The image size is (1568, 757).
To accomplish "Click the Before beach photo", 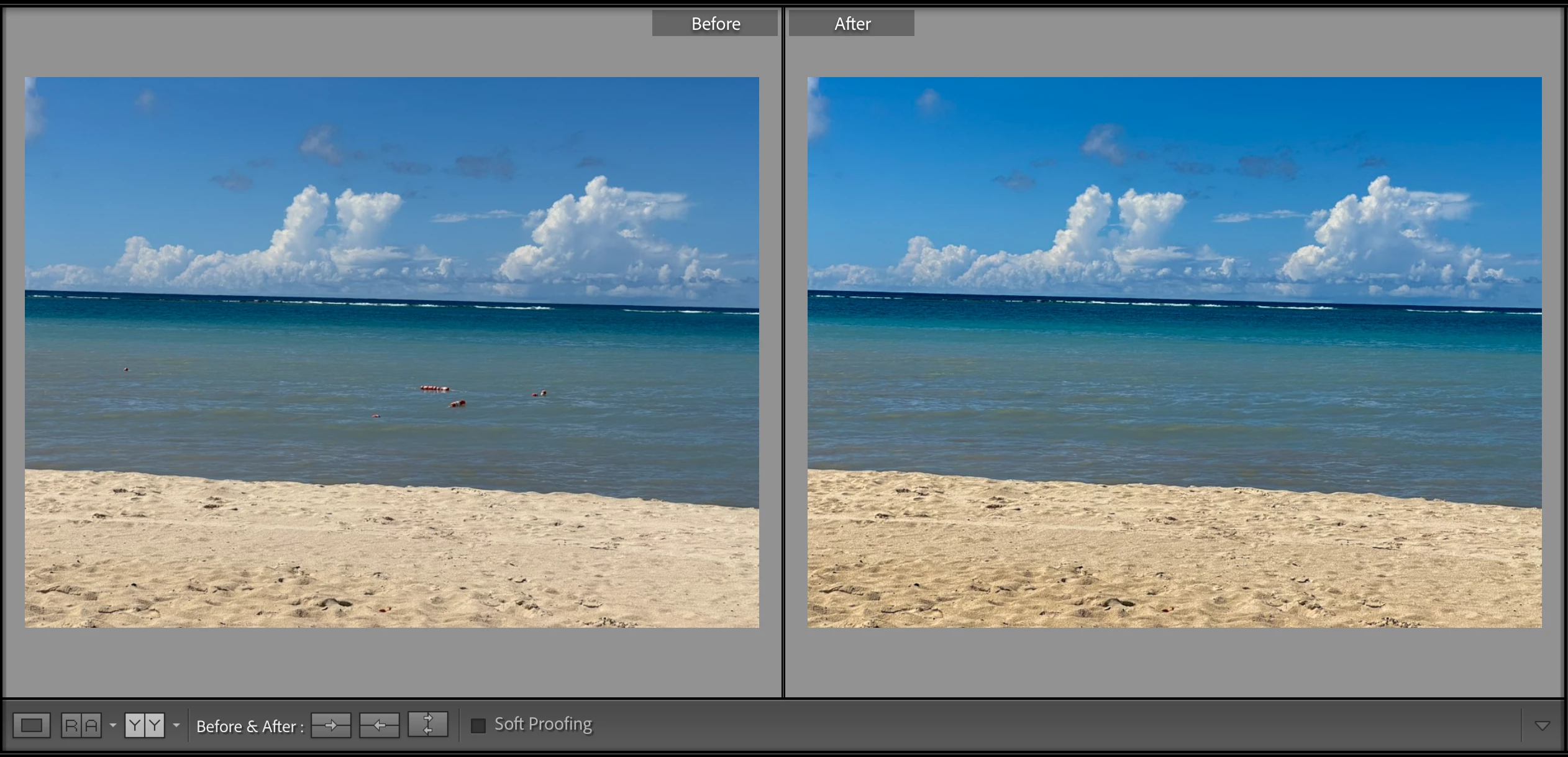I will click(x=391, y=352).
